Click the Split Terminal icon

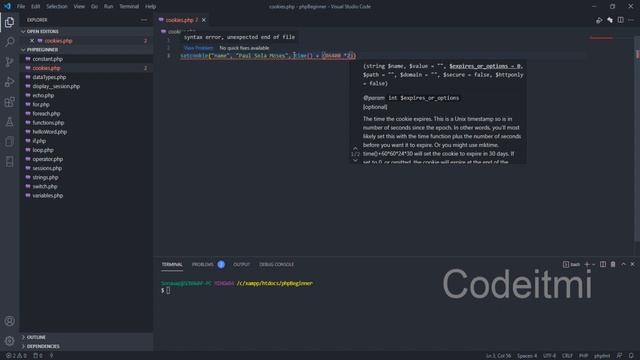pyautogui.click(x=603, y=264)
